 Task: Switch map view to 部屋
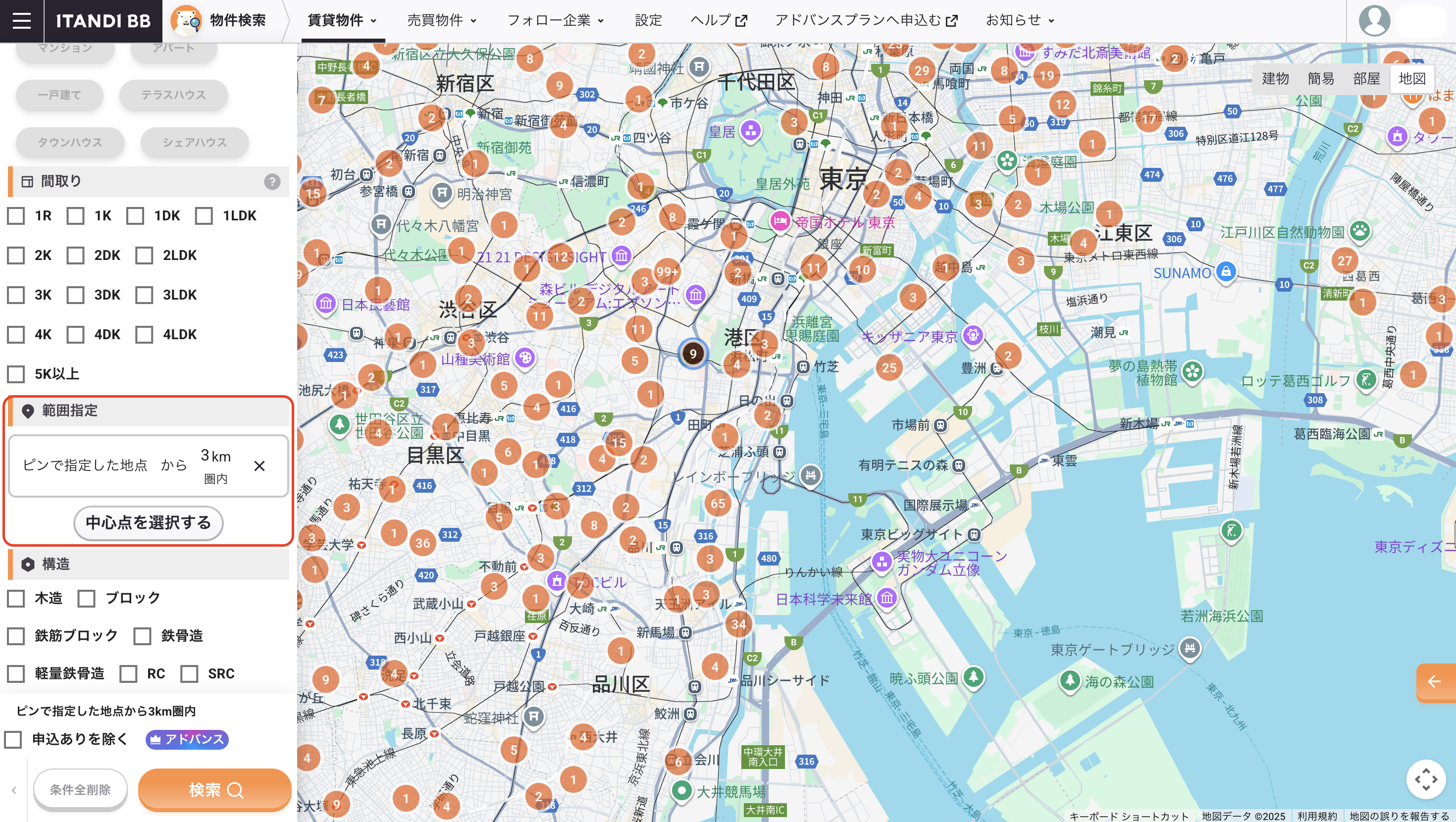click(x=1367, y=79)
